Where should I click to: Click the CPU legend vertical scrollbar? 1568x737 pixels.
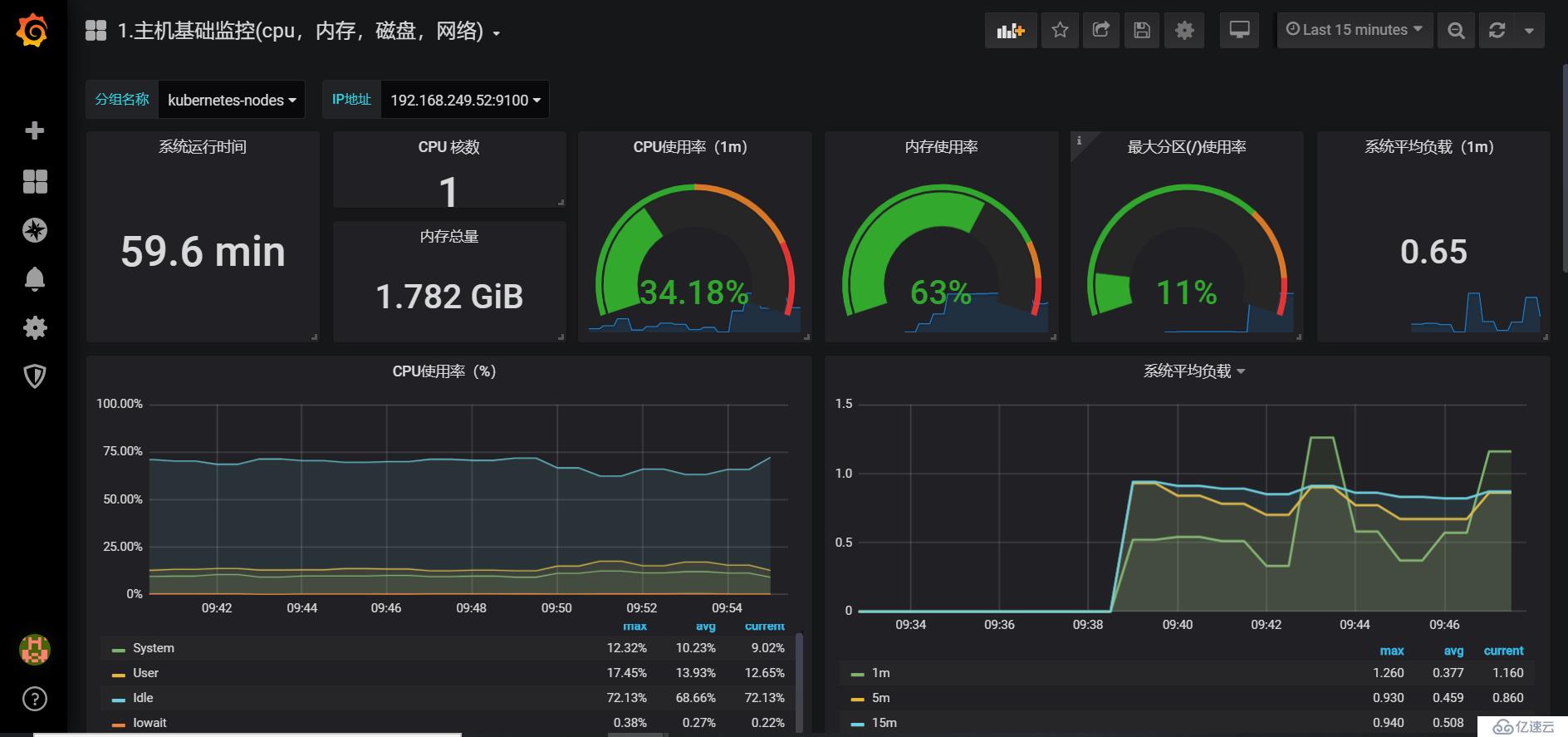pos(799,681)
